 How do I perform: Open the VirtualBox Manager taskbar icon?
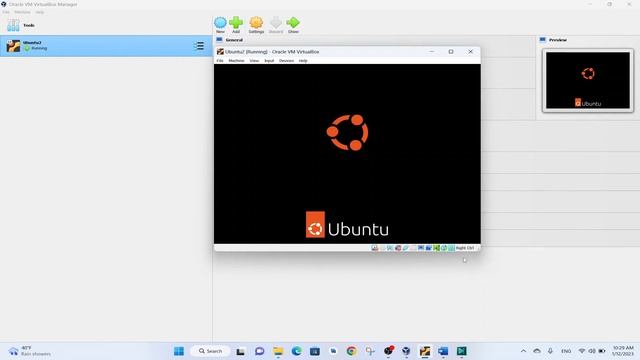[x=406, y=351]
